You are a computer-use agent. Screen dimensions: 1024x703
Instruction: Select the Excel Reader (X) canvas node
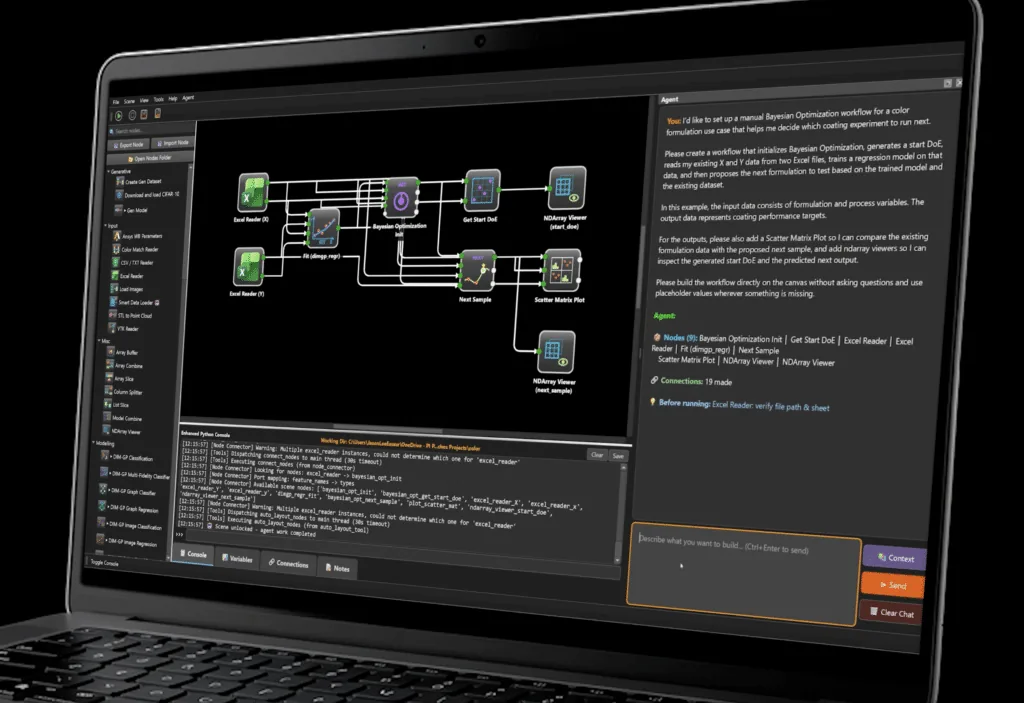coord(253,192)
